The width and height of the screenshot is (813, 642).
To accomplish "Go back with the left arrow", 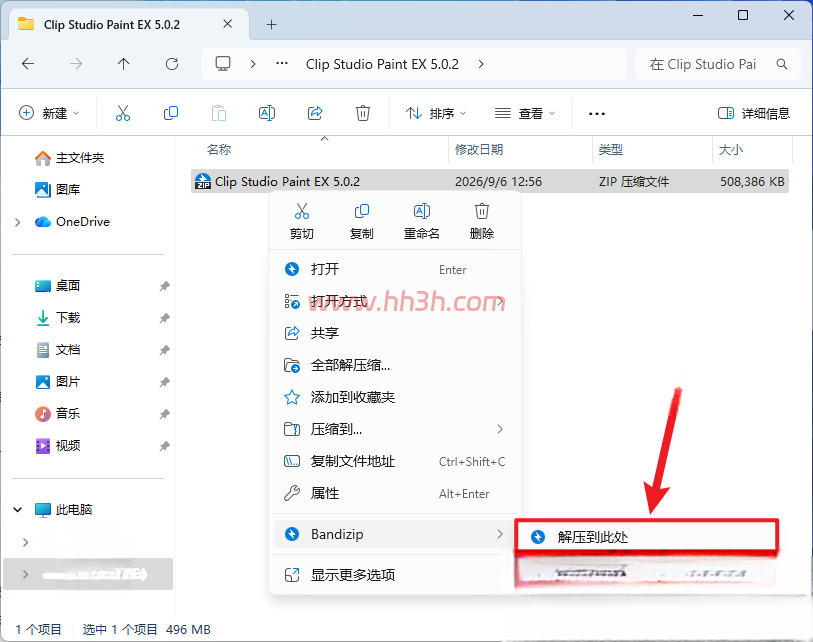I will tap(28, 64).
